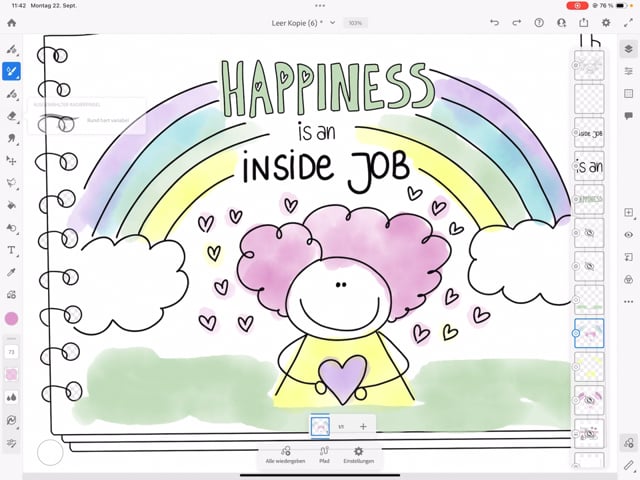Viewport: 640px width, 480px height.
Task: Tap the red screen recording indicator
Action: tap(577, 6)
